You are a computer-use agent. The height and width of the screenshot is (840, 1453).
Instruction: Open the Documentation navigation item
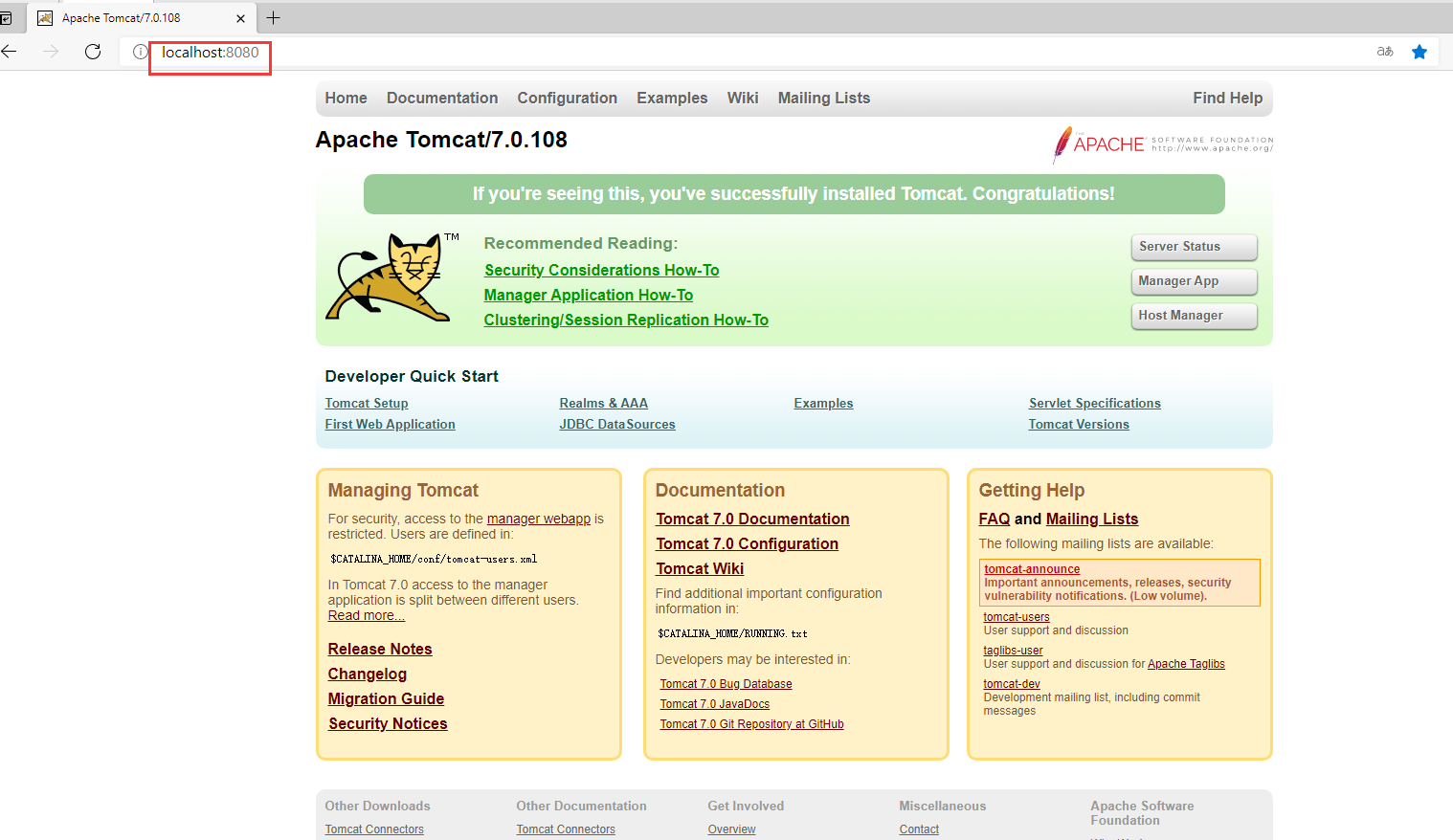441,98
